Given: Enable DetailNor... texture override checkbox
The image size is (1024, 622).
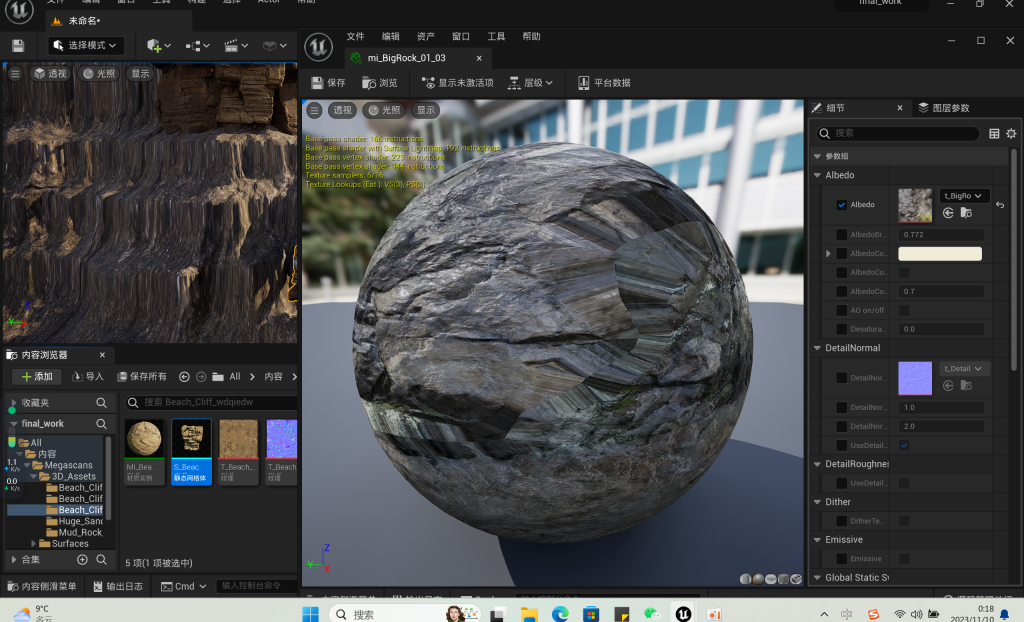Looking at the screenshot, I should pos(841,378).
